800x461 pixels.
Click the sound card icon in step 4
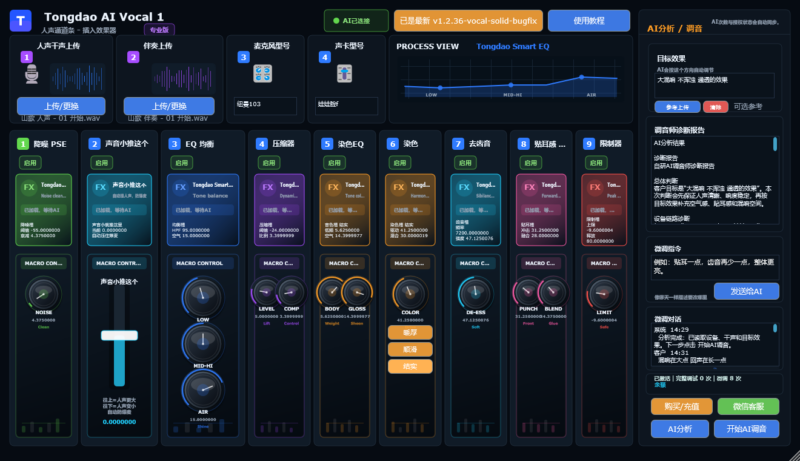344,73
